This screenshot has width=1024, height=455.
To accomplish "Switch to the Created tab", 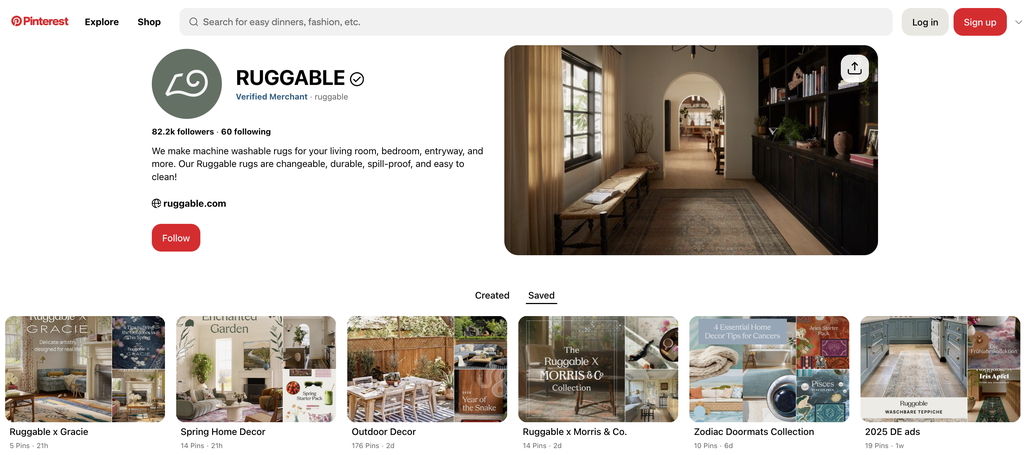I will click(492, 295).
